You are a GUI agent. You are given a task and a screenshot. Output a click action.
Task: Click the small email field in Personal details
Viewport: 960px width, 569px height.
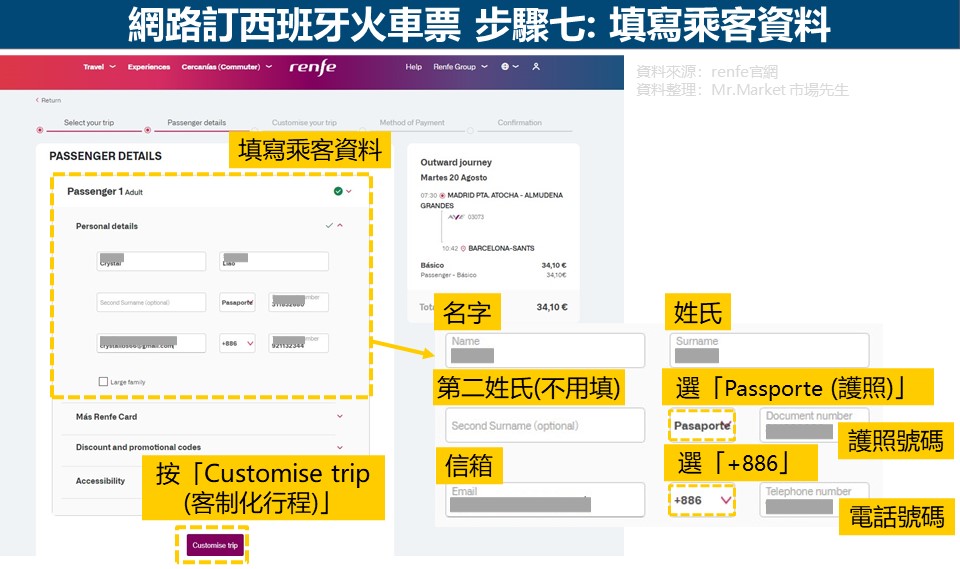[x=151, y=343]
